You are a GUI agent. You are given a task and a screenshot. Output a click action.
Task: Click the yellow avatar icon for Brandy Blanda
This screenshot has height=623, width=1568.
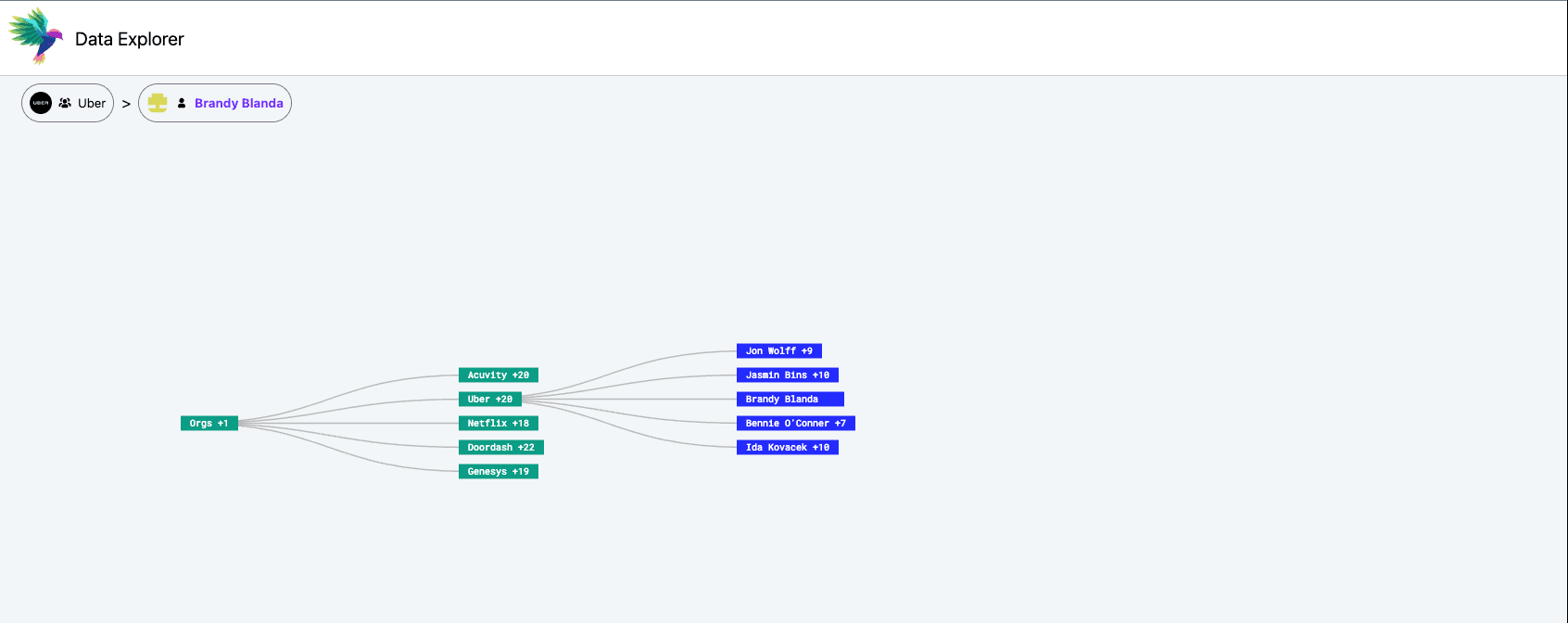[x=158, y=103]
